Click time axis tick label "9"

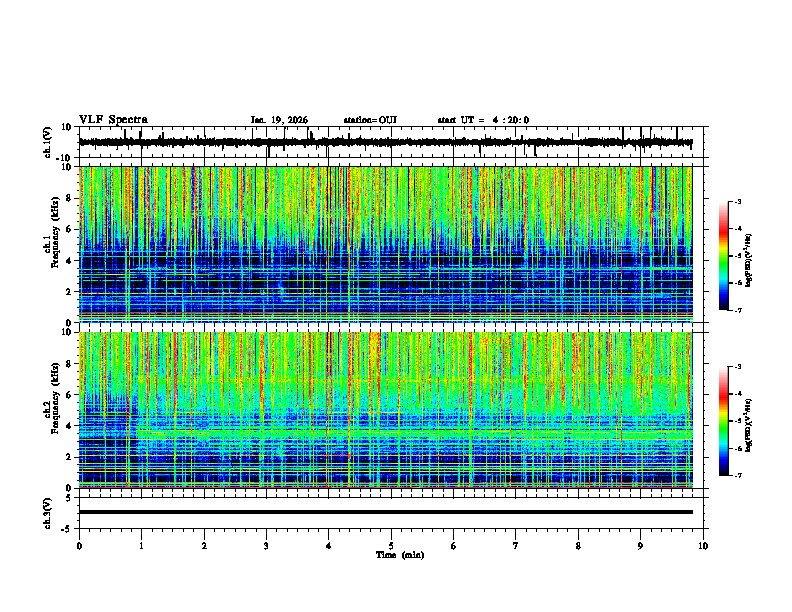640,546
